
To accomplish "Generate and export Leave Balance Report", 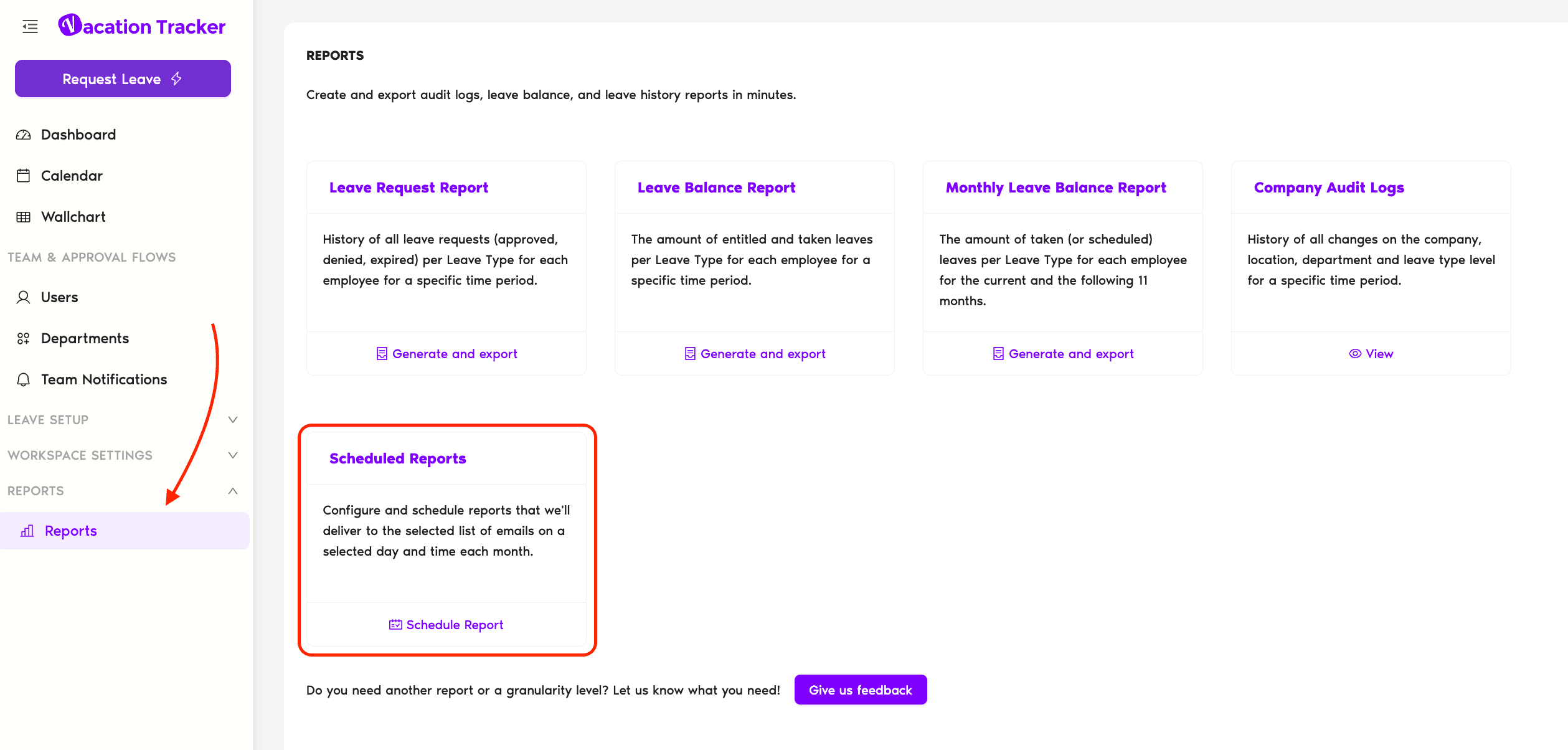I will tap(755, 354).
